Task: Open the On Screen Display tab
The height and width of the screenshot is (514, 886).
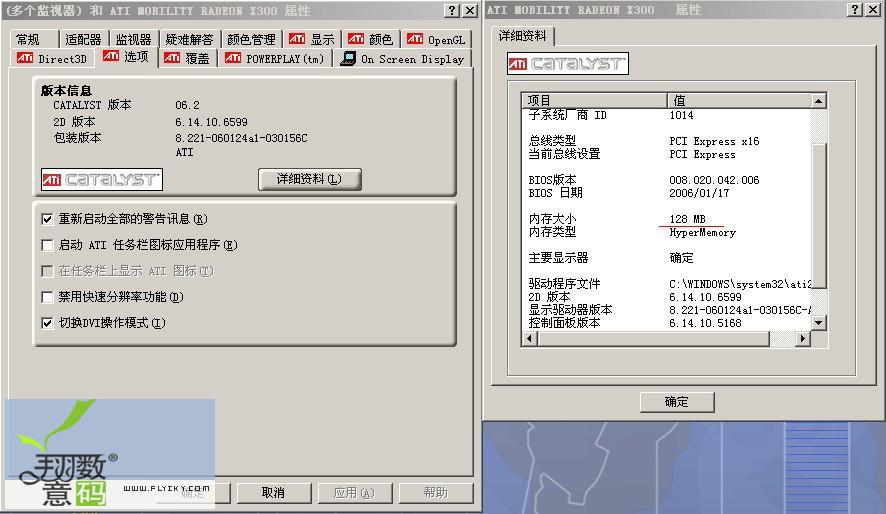Action: point(402,59)
